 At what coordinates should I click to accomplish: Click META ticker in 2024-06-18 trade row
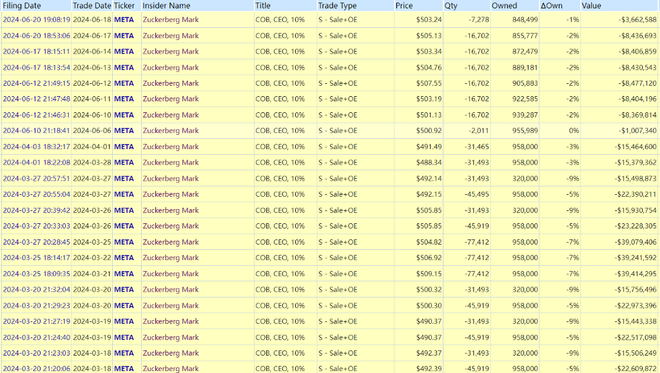coord(124,20)
